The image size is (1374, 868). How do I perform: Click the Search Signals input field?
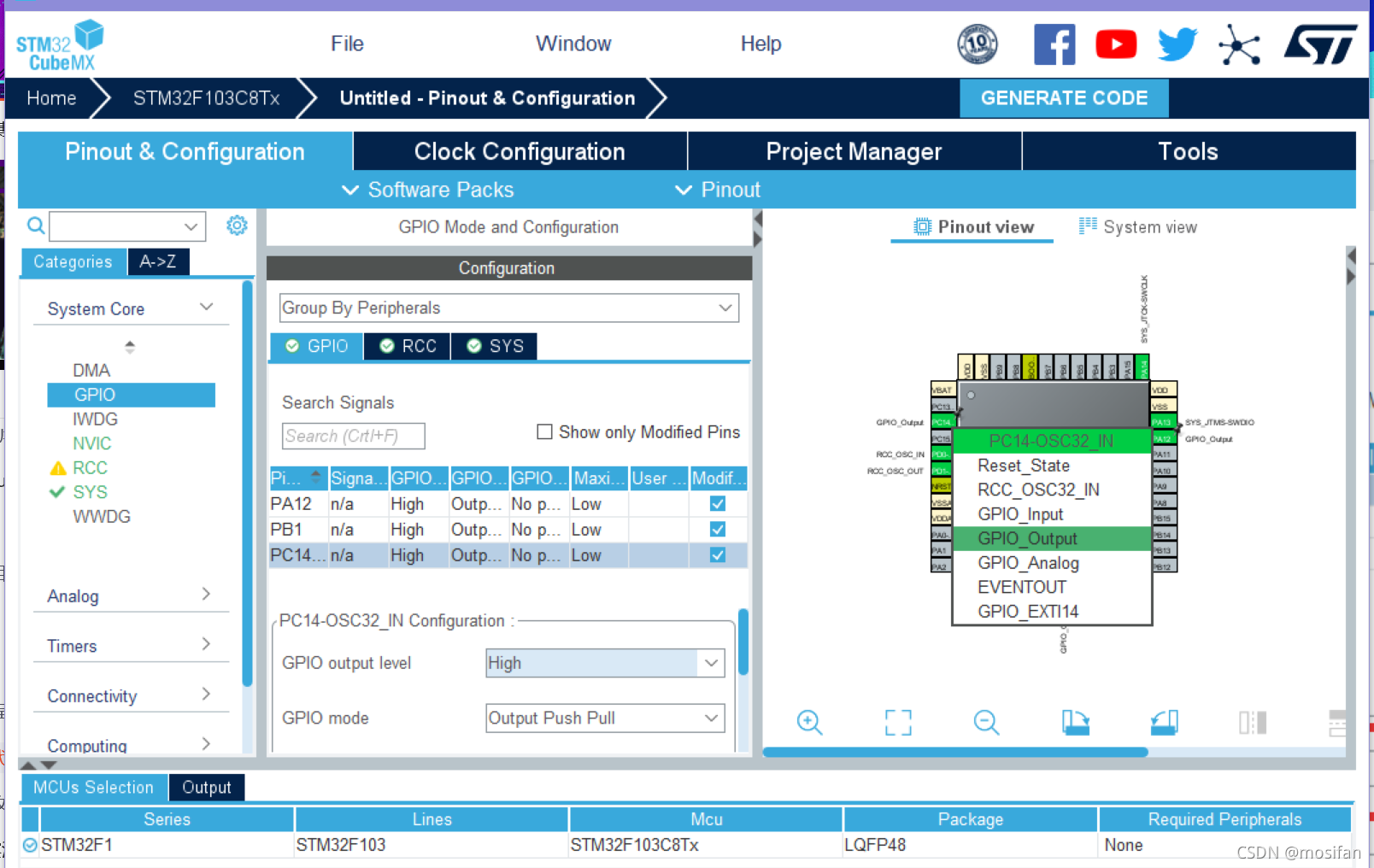[353, 436]
